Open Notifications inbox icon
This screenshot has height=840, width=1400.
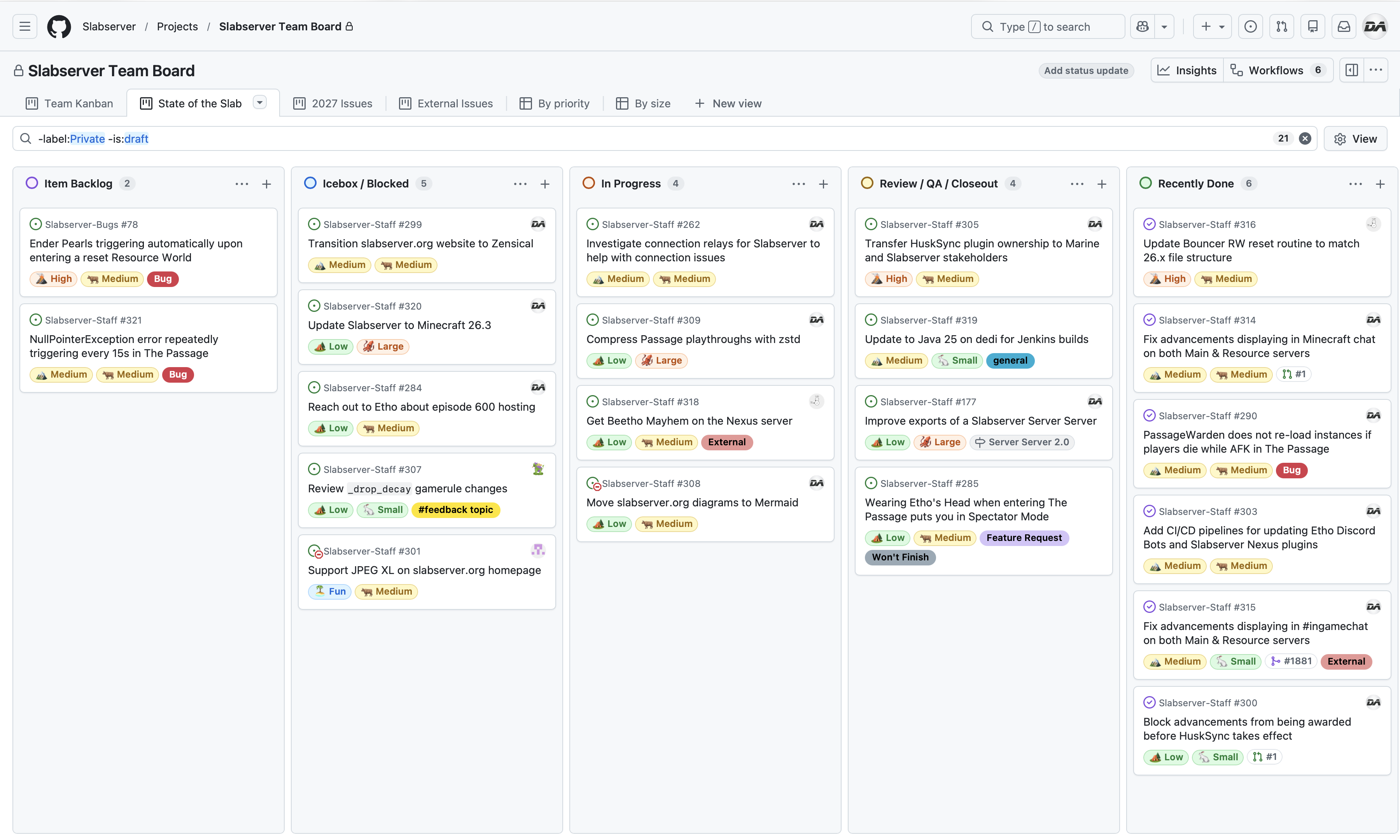tap(1344, 26)
